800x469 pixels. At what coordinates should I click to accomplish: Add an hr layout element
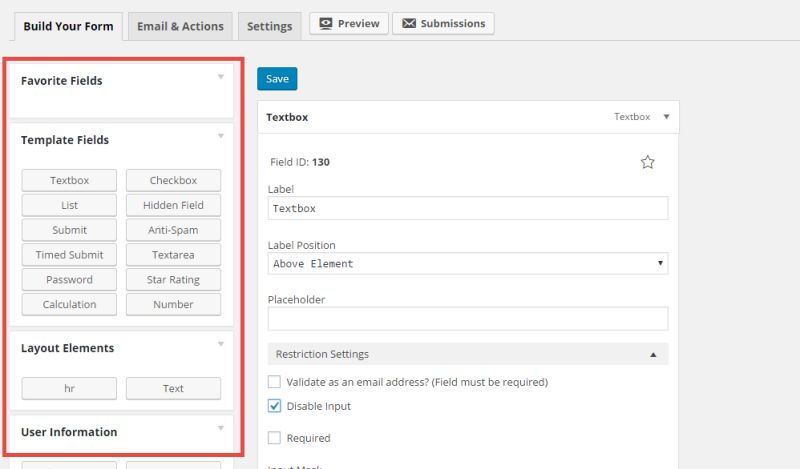pyautogui.click(x=69, y=388)
